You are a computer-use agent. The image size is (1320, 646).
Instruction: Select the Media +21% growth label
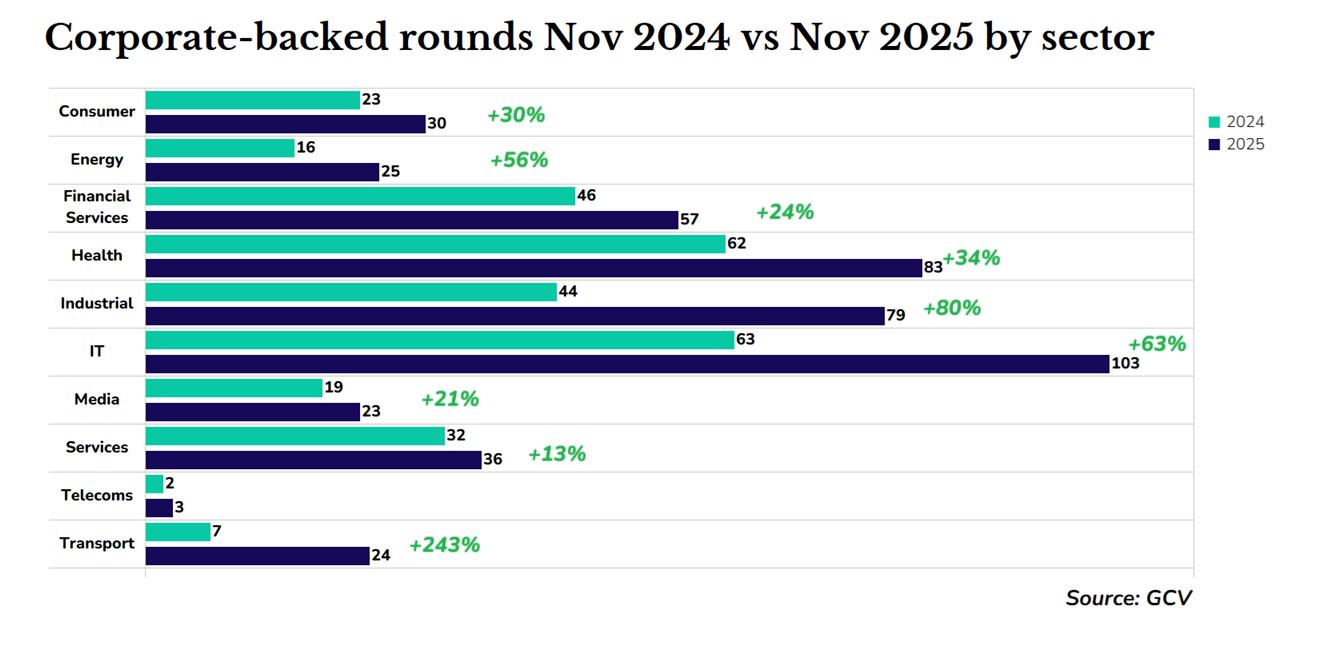[x=450, y=399]
